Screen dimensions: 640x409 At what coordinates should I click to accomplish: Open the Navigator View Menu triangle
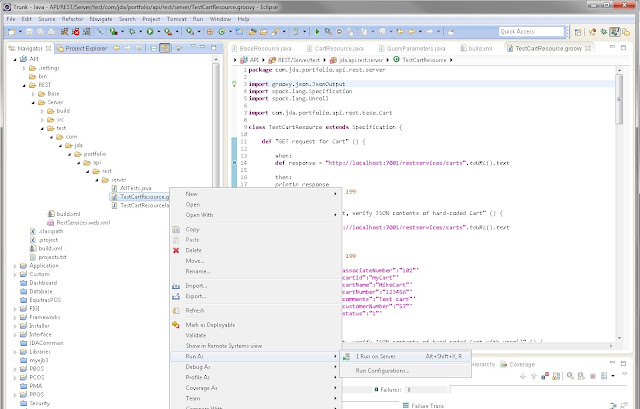pos(193,46)
